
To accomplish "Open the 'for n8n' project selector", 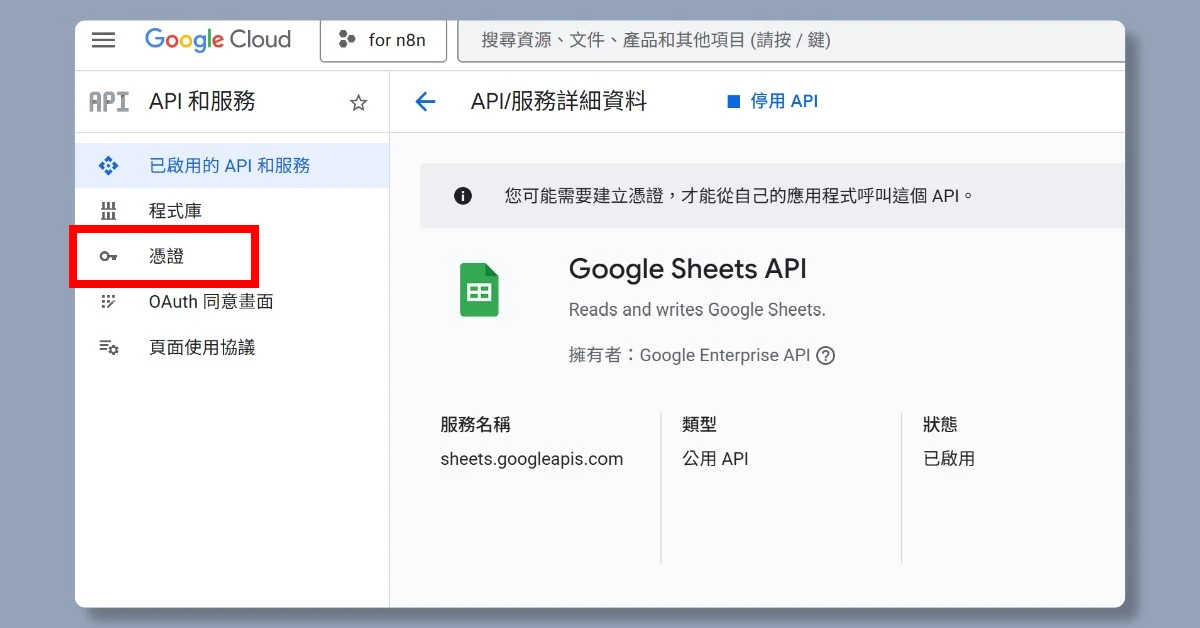I will tap(383, 41).
